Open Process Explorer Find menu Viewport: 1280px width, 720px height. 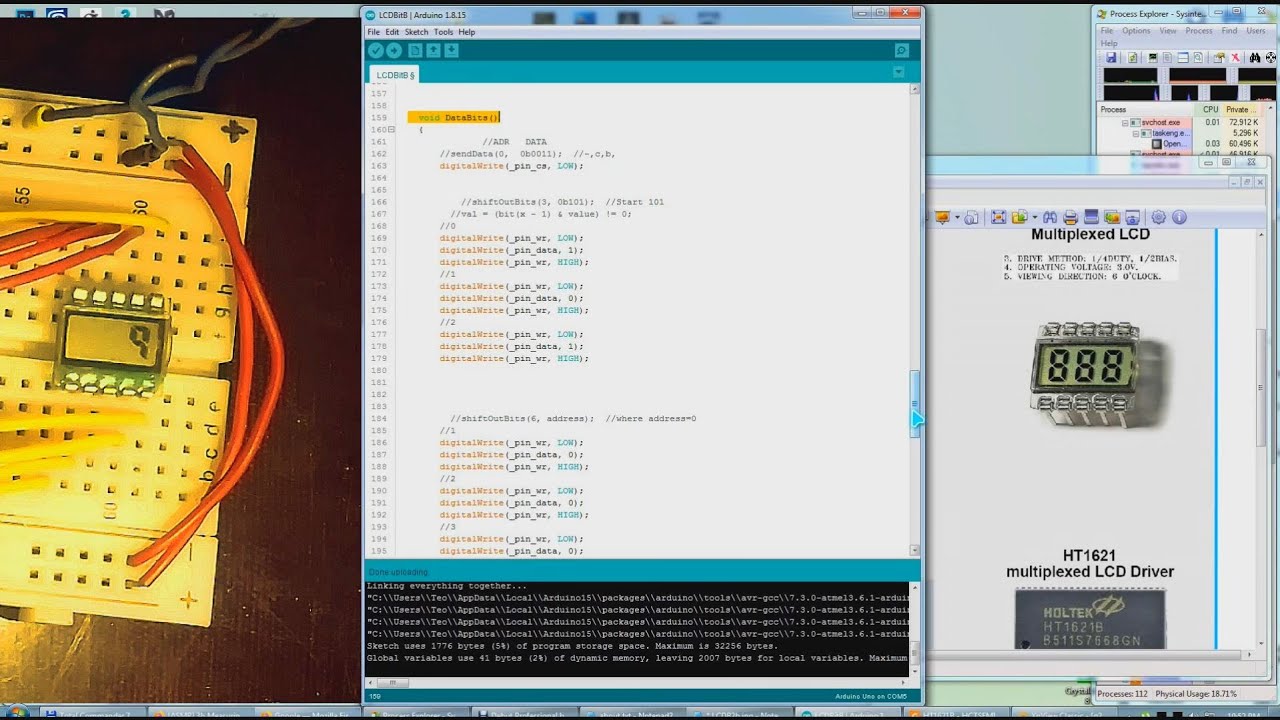coord(1229,31)
